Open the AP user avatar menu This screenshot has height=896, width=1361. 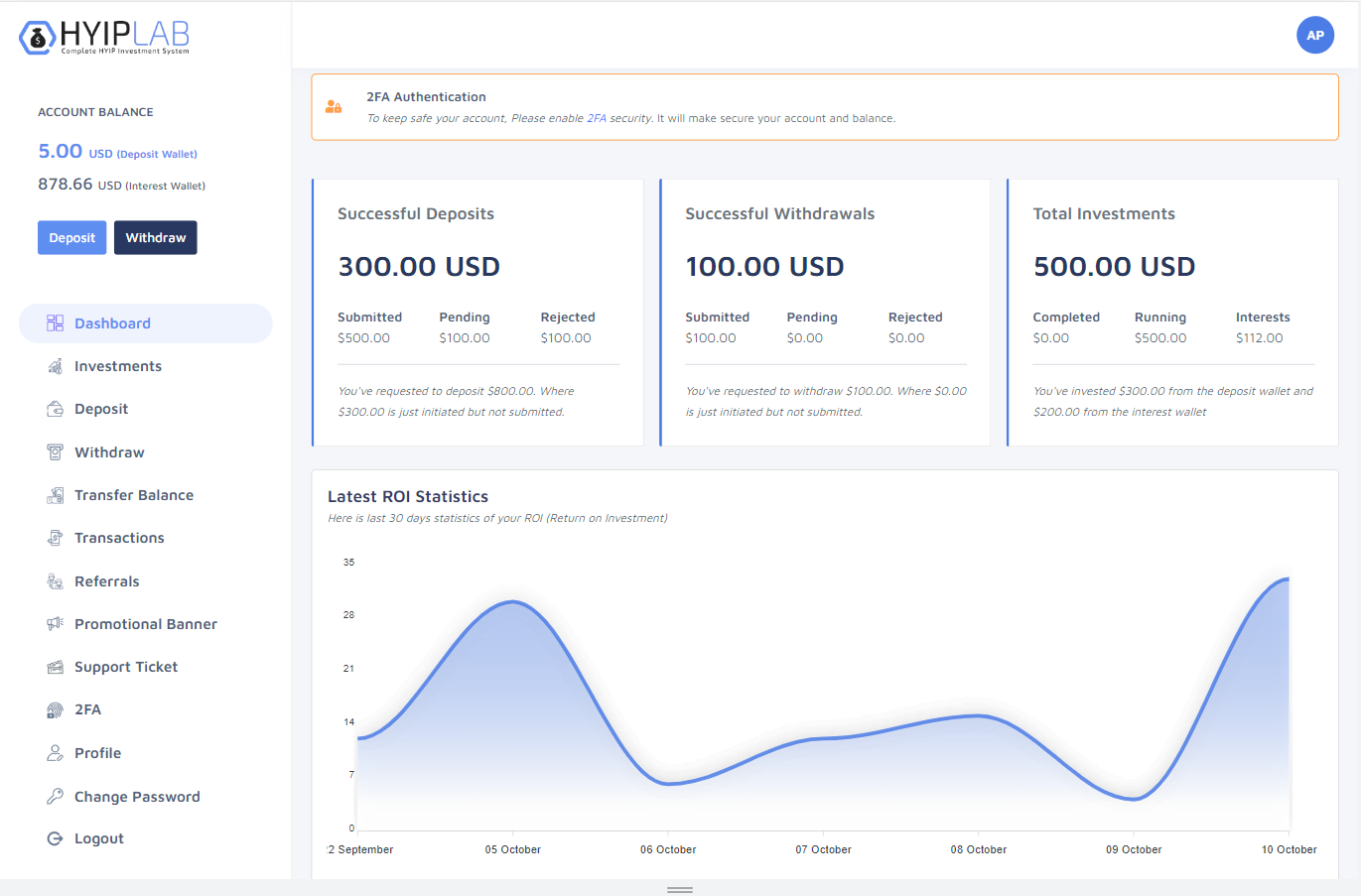pos(1314,35)
